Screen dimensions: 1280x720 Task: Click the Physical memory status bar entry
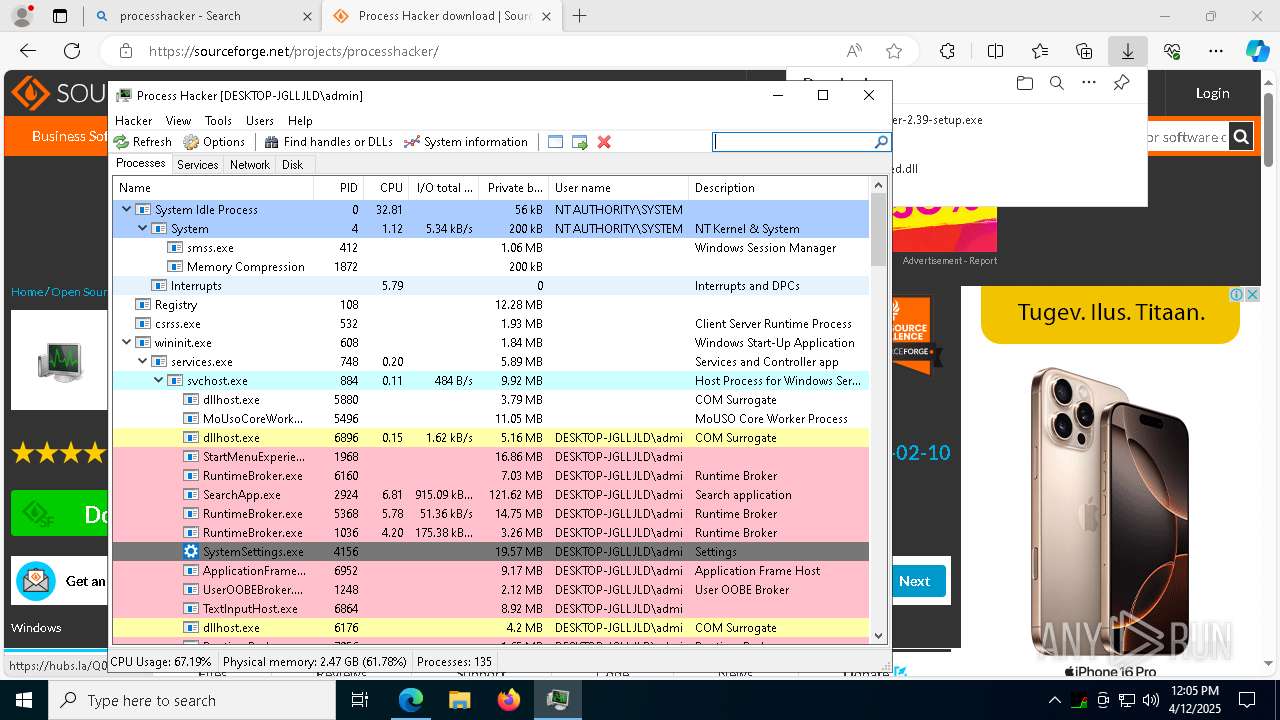pyautogui.click(x=315, y=662)
